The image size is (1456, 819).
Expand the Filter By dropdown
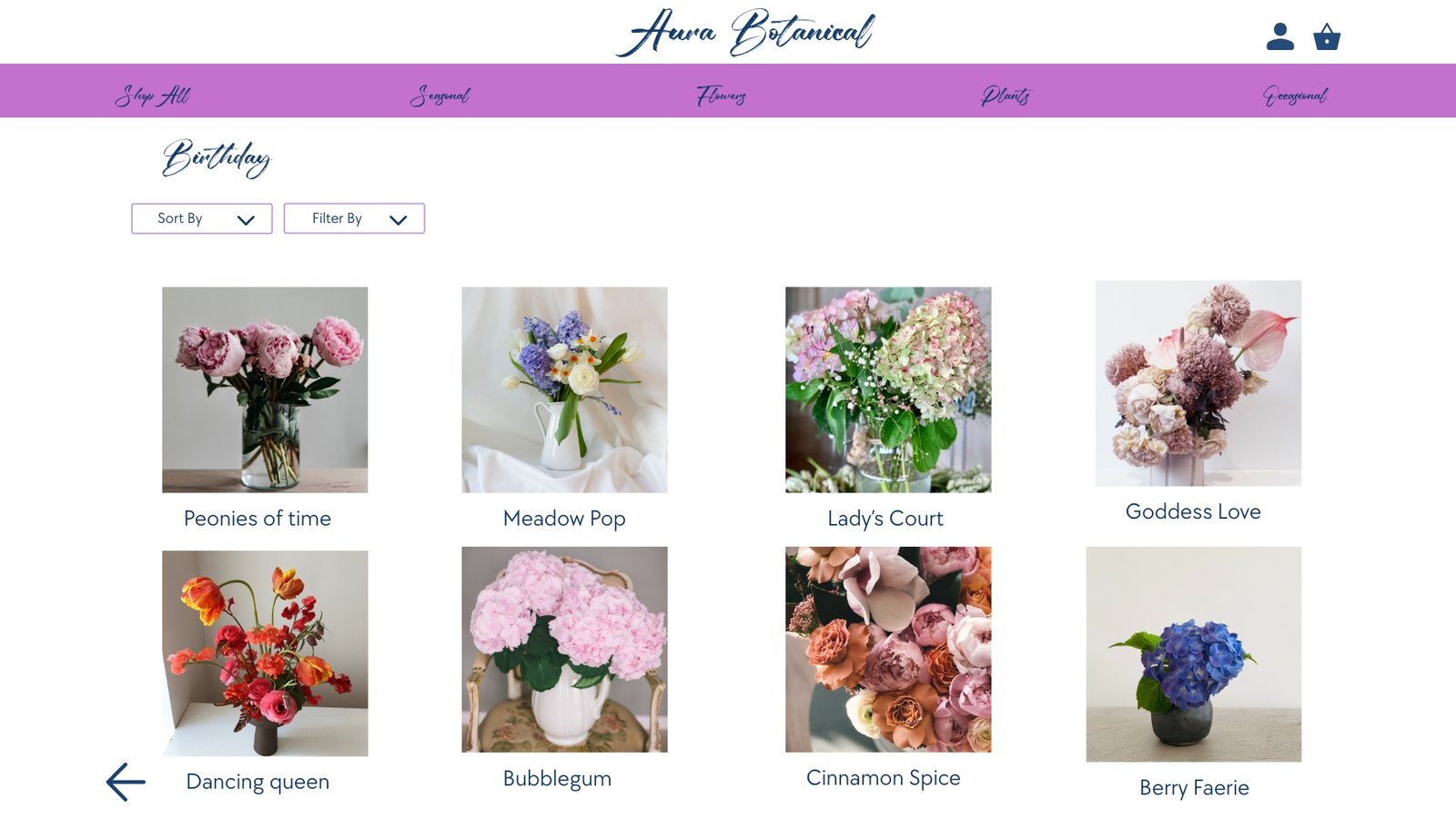(354, 218)
